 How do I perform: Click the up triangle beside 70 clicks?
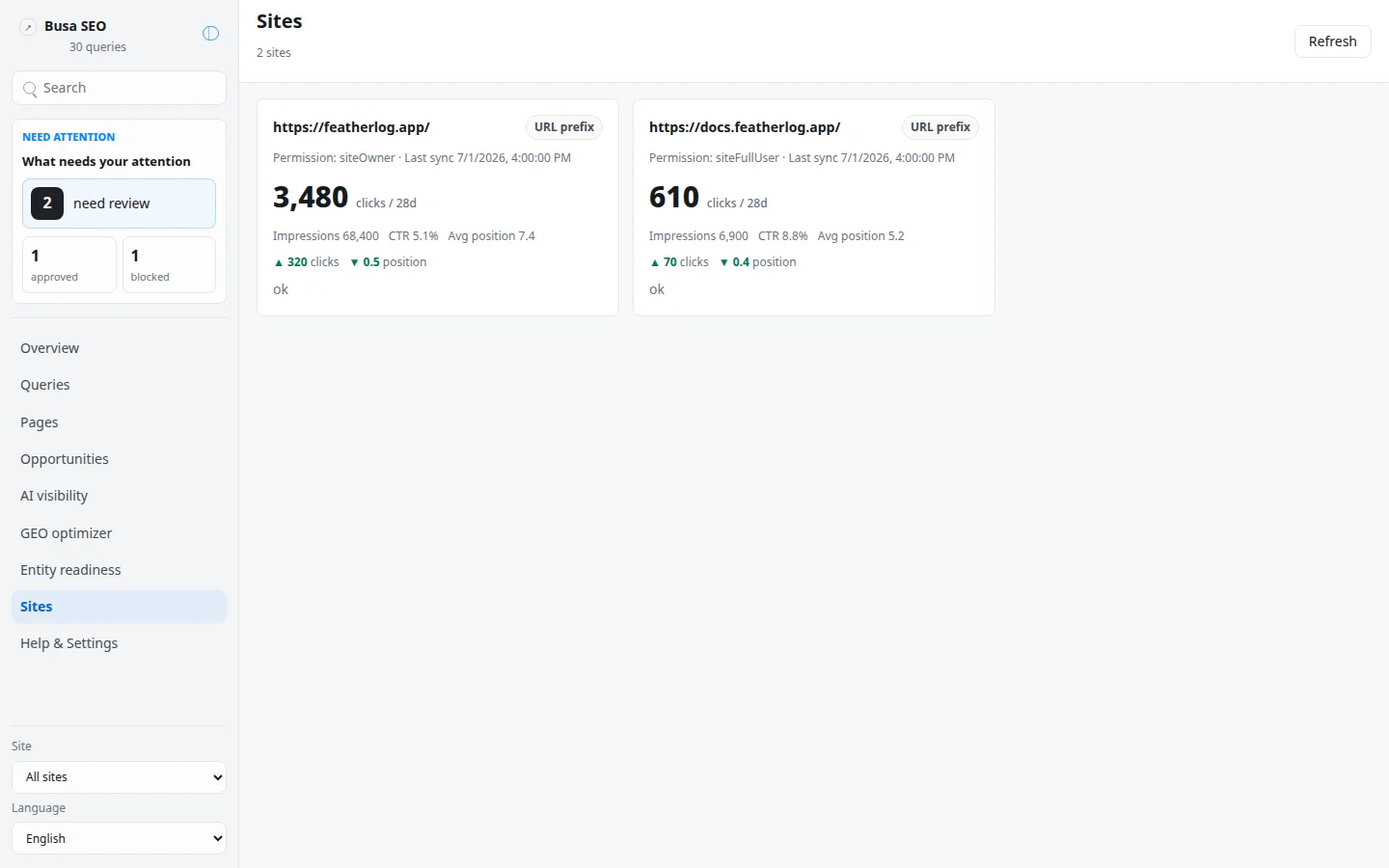point(655,262)
